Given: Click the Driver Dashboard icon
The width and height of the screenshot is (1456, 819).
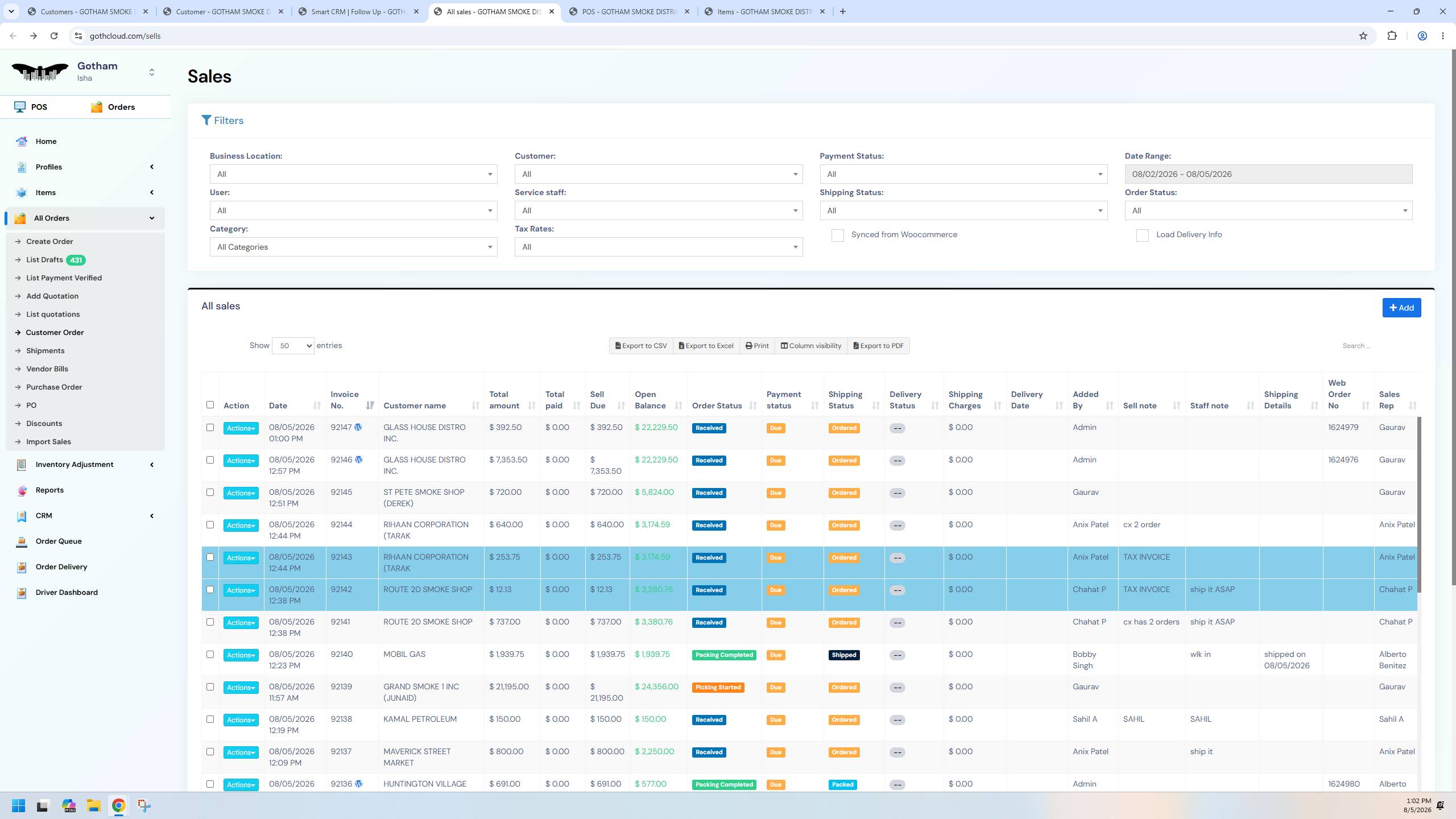Looking at the screenshot, I should point(22,592).
